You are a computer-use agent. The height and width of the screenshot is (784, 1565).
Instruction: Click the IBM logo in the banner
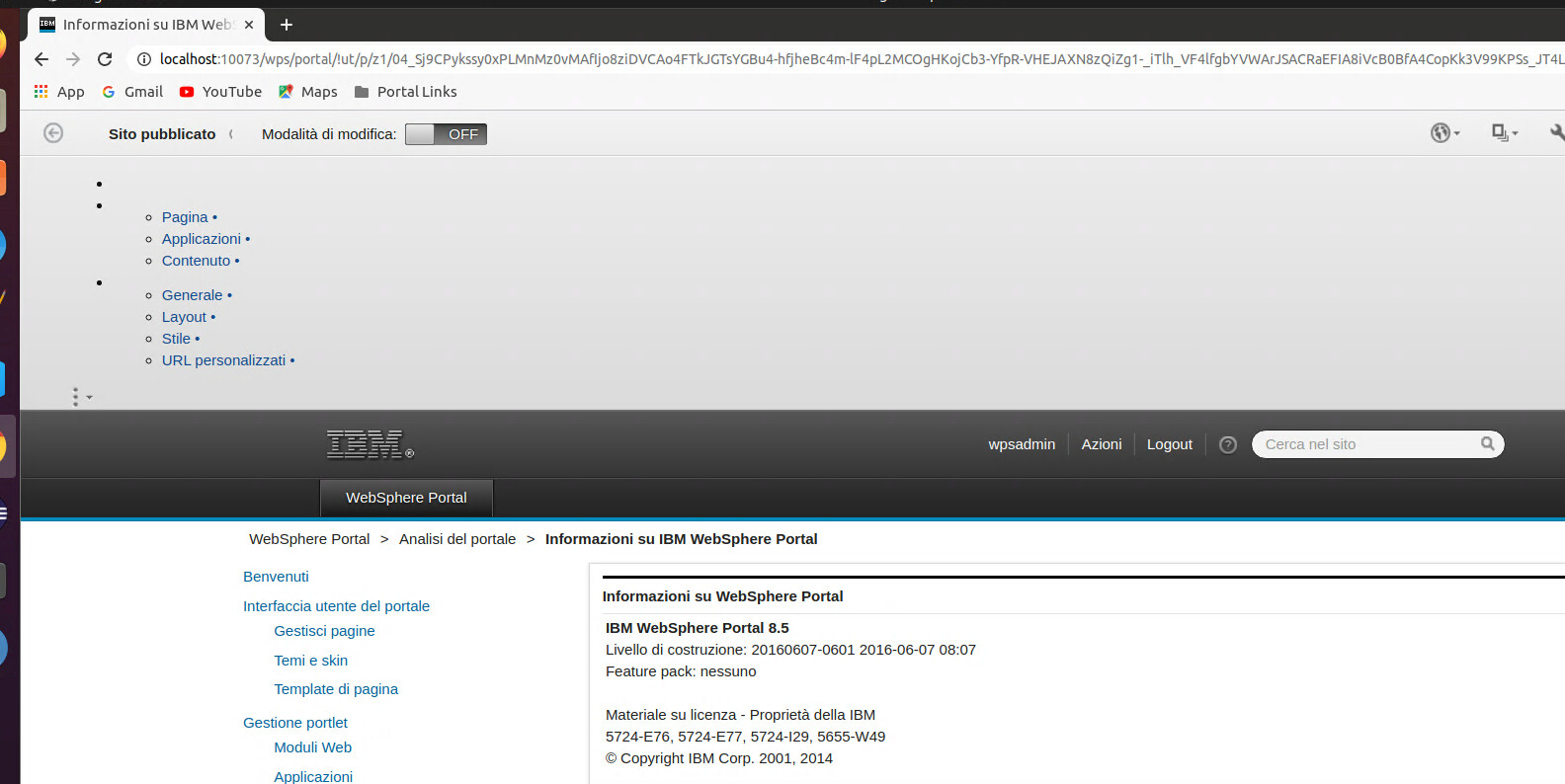coord(371,444)
